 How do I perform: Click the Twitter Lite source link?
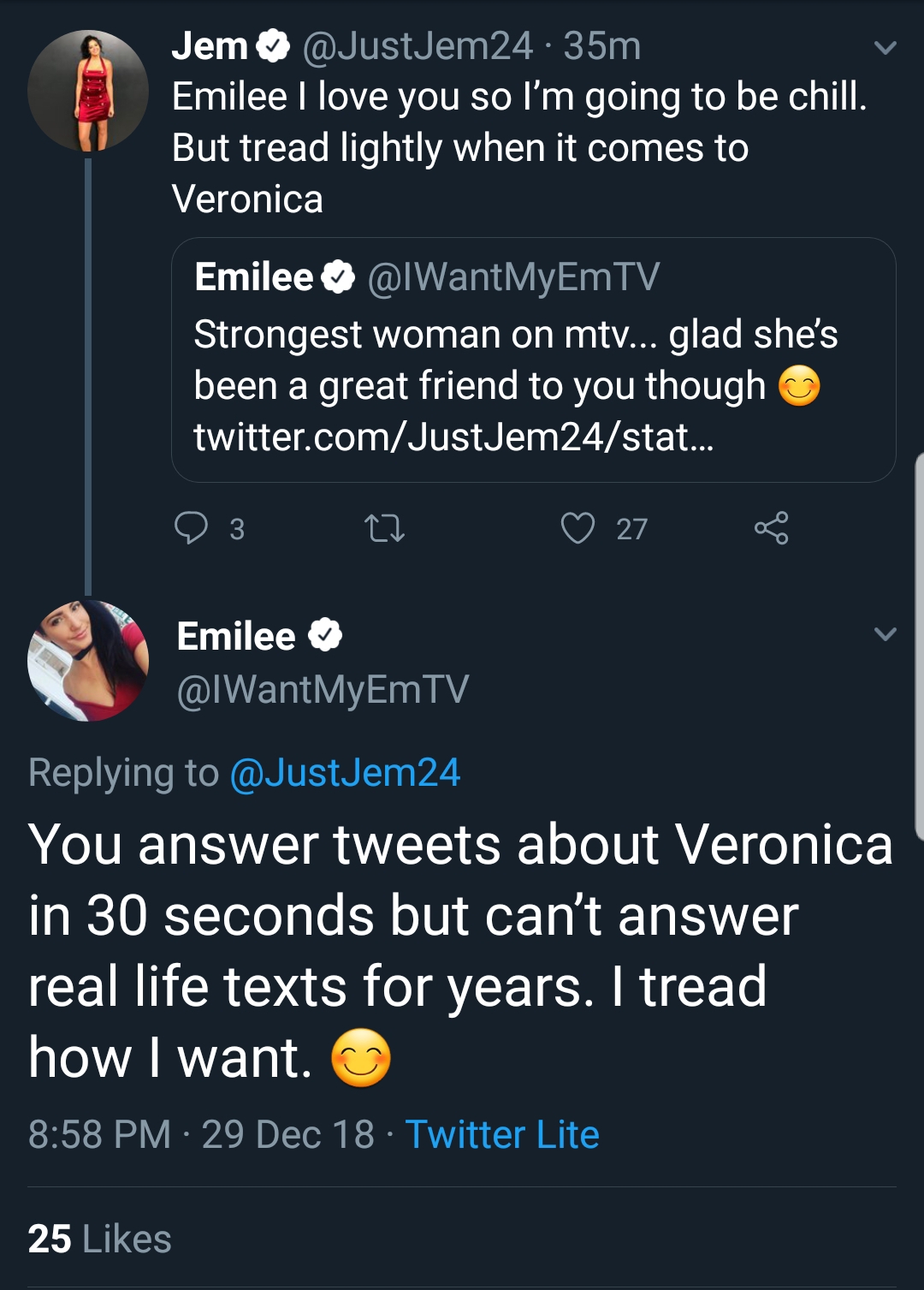[502, 1135]
